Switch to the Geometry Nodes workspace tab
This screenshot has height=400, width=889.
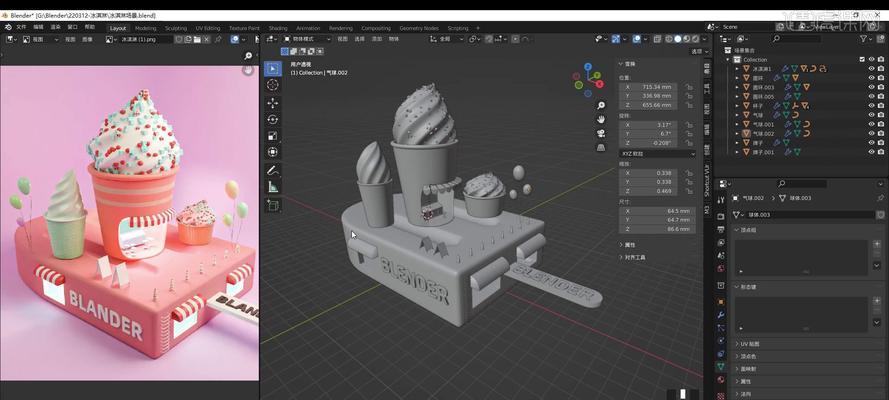click(x=419, y=28)
